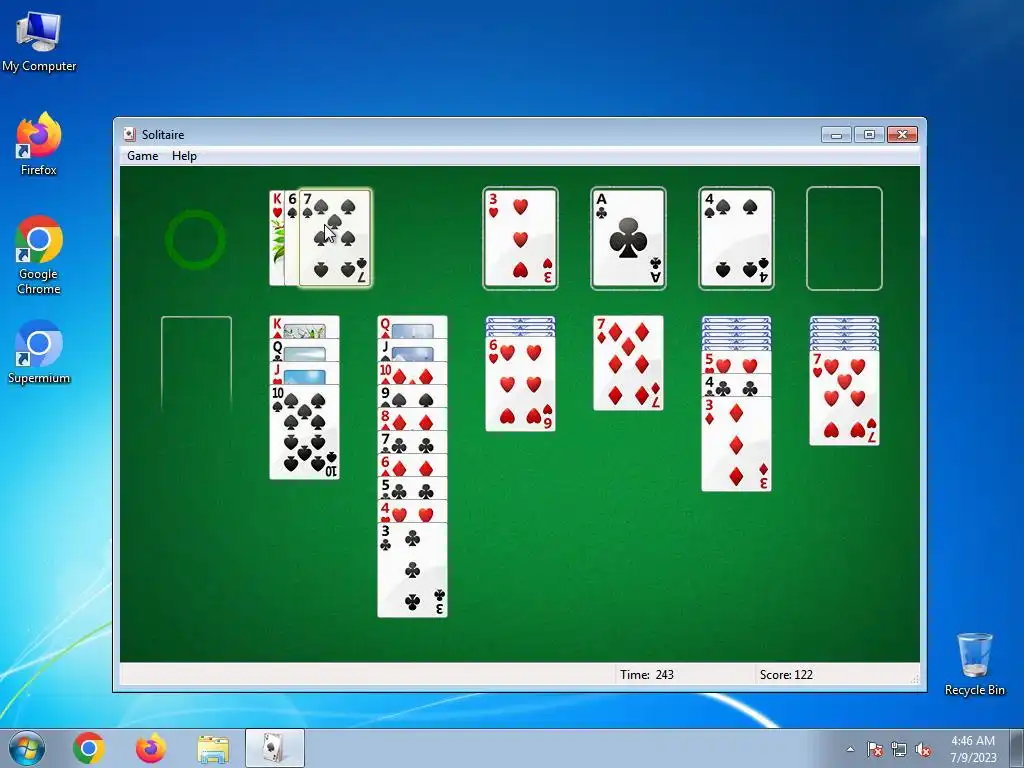Screen dimensions: 1024x768
Task: Click the Action Center flag tray icon
Action: 875,749
